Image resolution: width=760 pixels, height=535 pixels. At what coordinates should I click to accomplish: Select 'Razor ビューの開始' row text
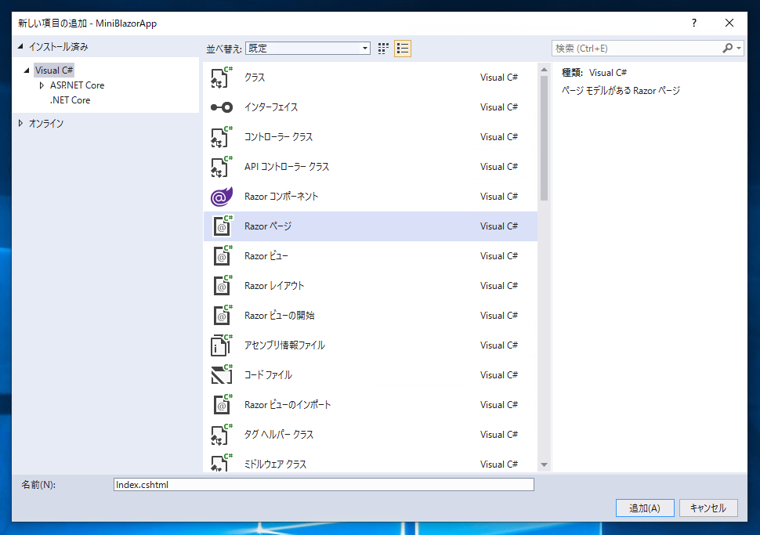pyautogui.click(x=279, y=315)
